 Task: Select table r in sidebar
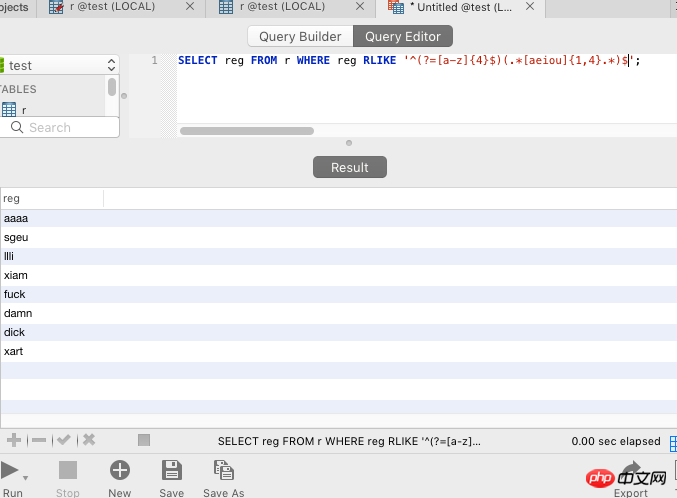(24, 110)
